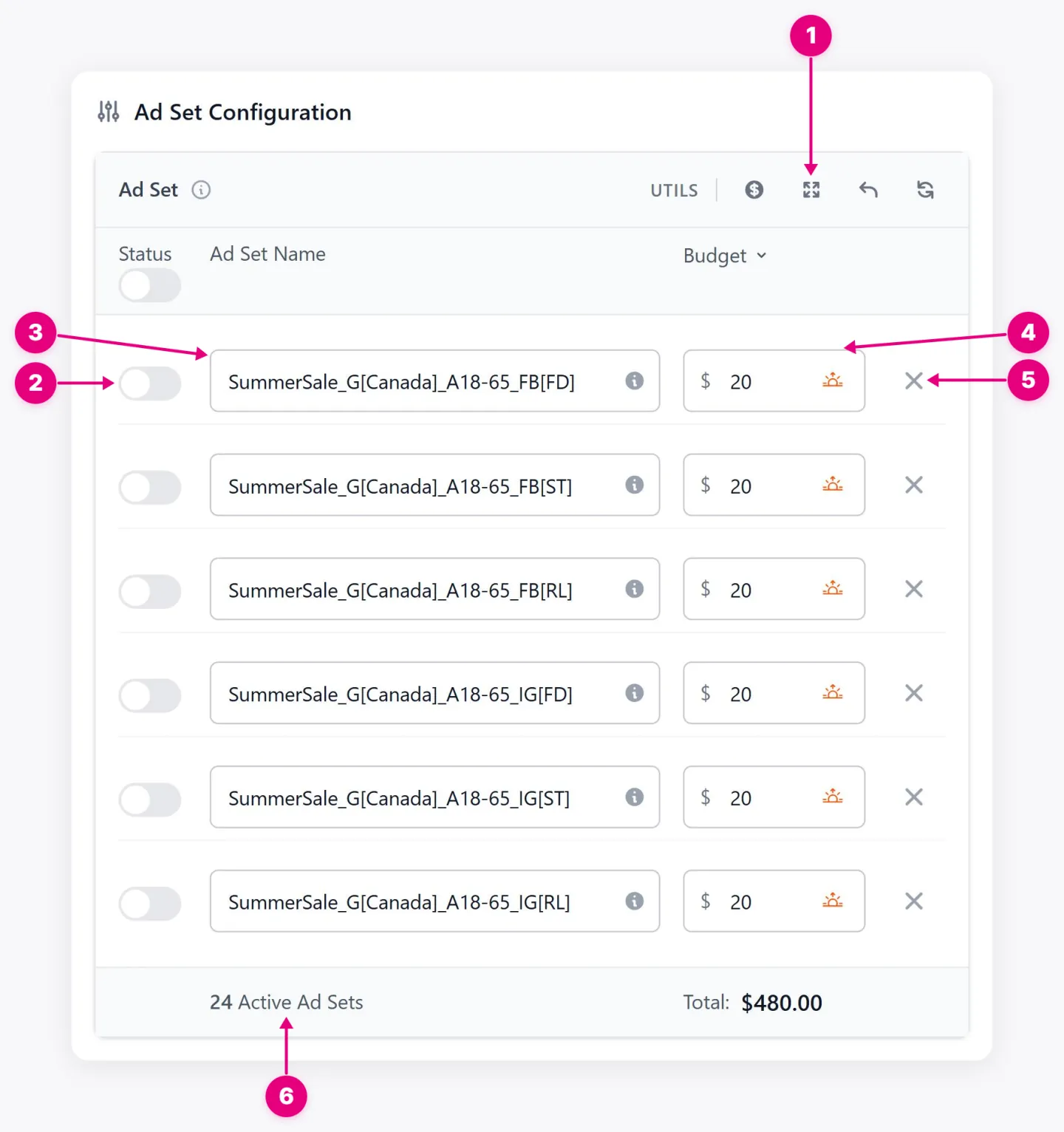Enable status toggle for the FB[ST] ad set

[x=150, y=488]
